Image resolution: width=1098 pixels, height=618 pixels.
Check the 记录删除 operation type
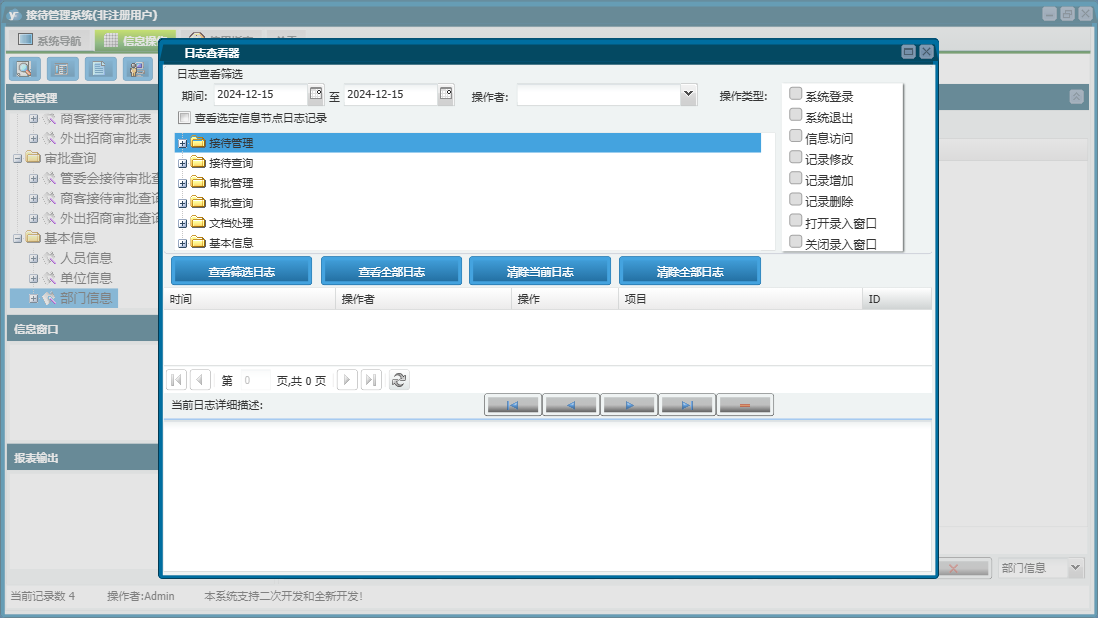click(x=795, y=199)
